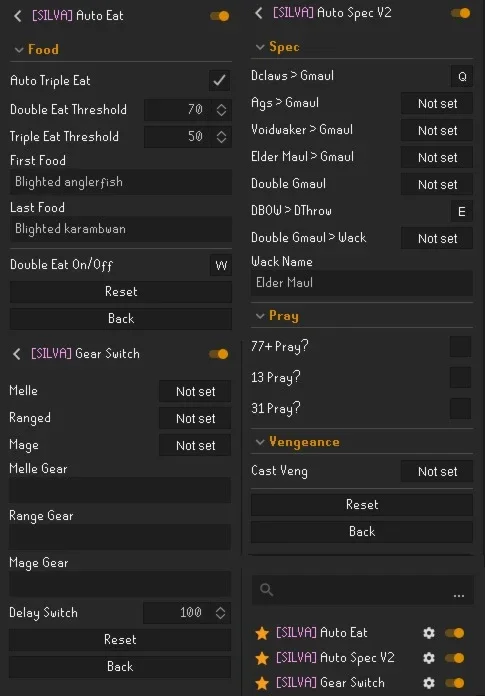Go back using the Auto Eat header arrow

pos(17,16)
